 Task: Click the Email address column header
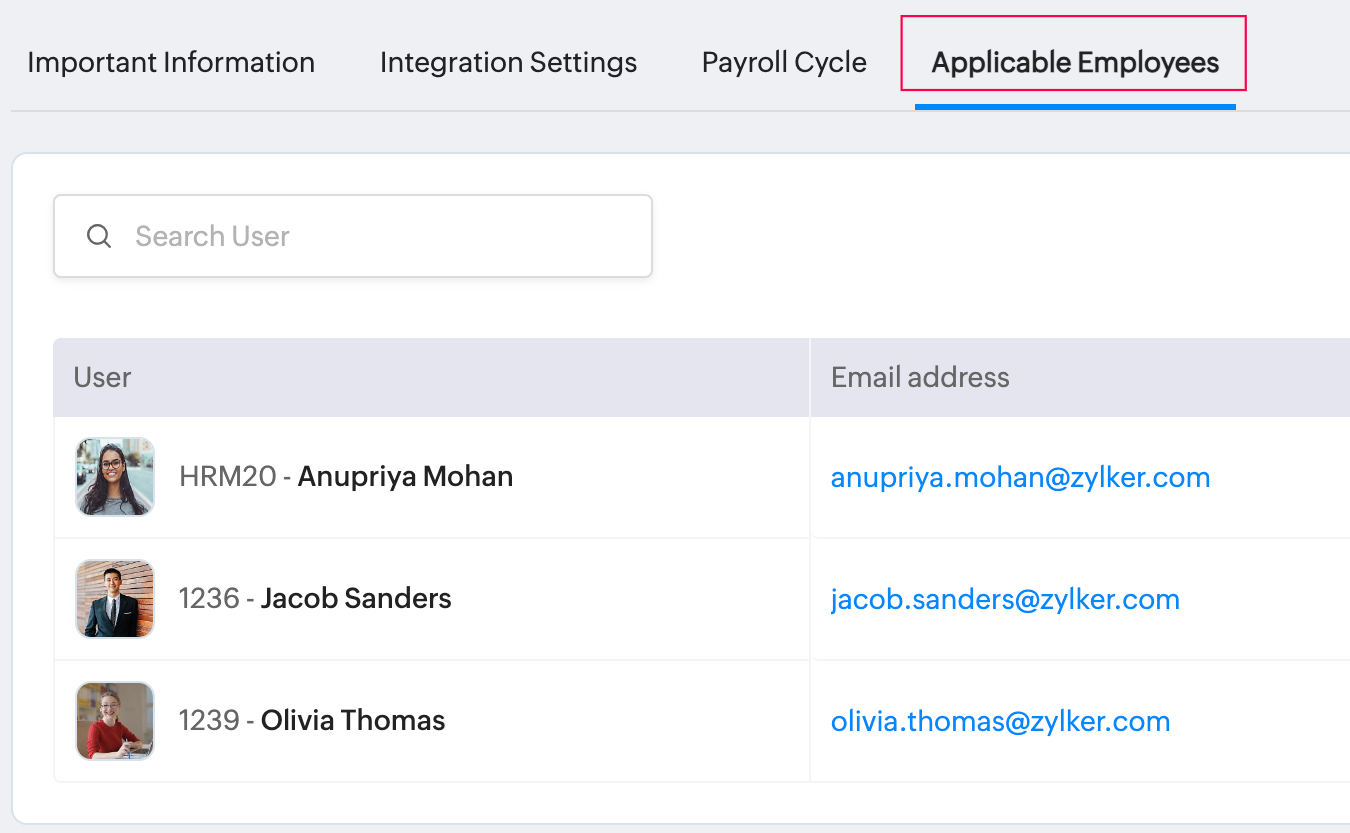920,377
